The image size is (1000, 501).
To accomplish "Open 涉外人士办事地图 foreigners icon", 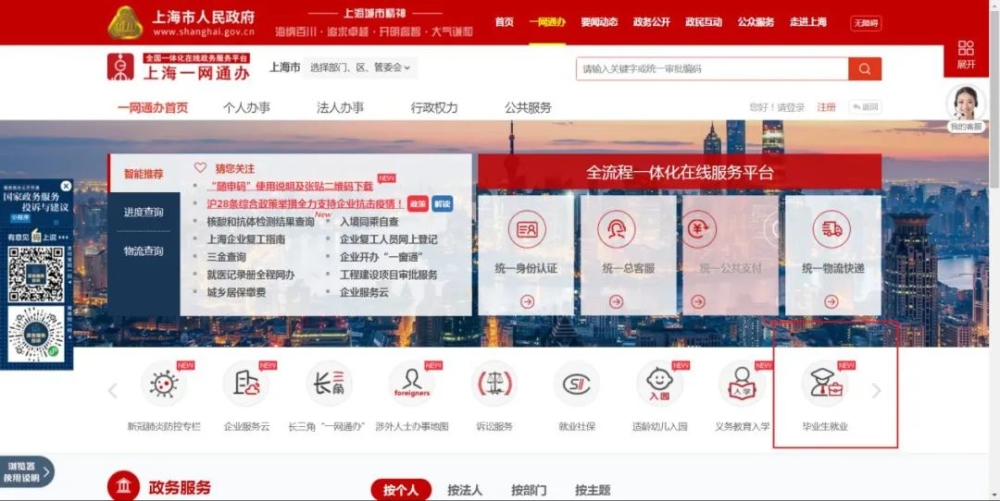I will [x=412, y=385].
